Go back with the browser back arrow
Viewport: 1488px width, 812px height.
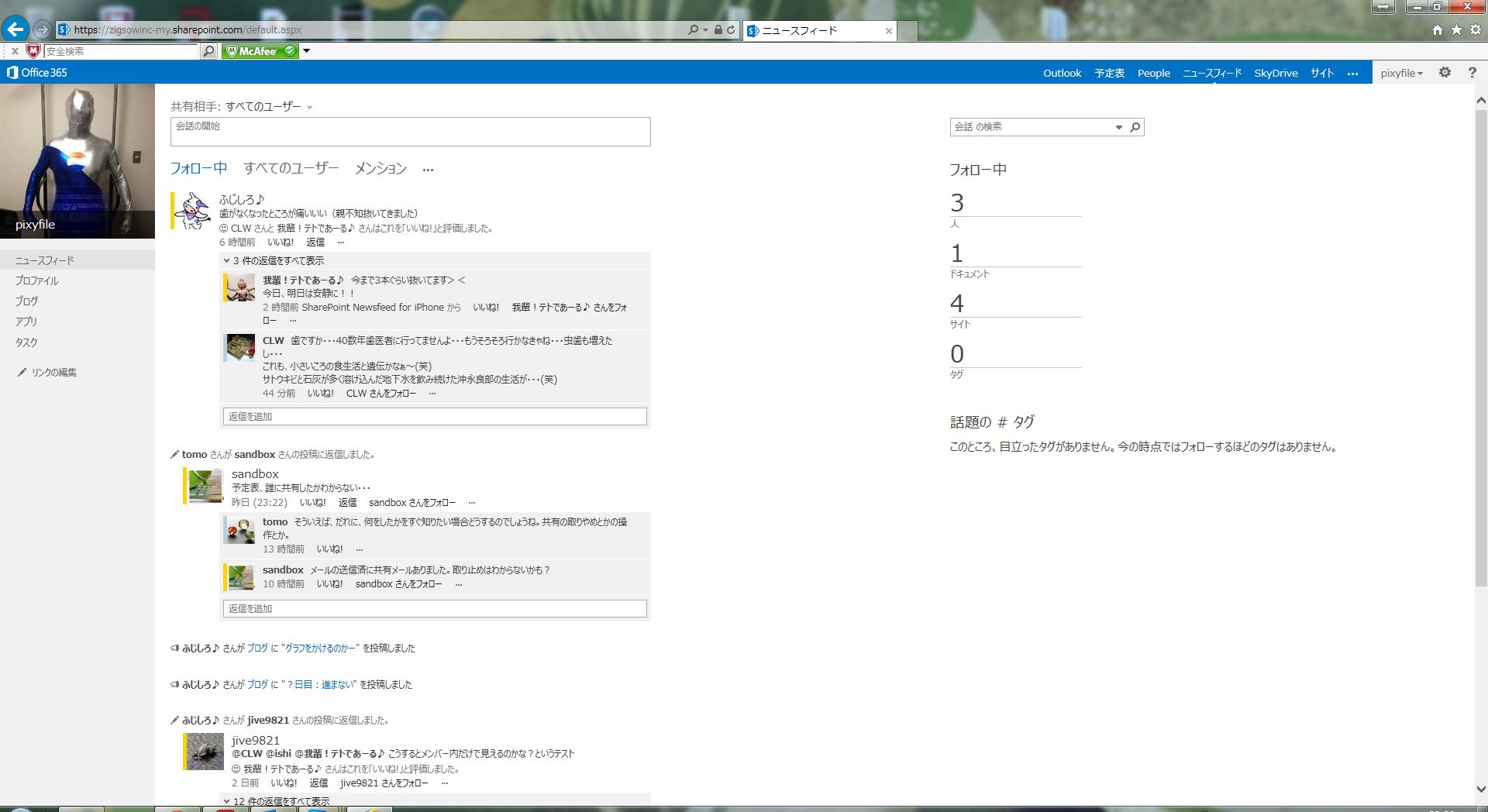(15, 29)
